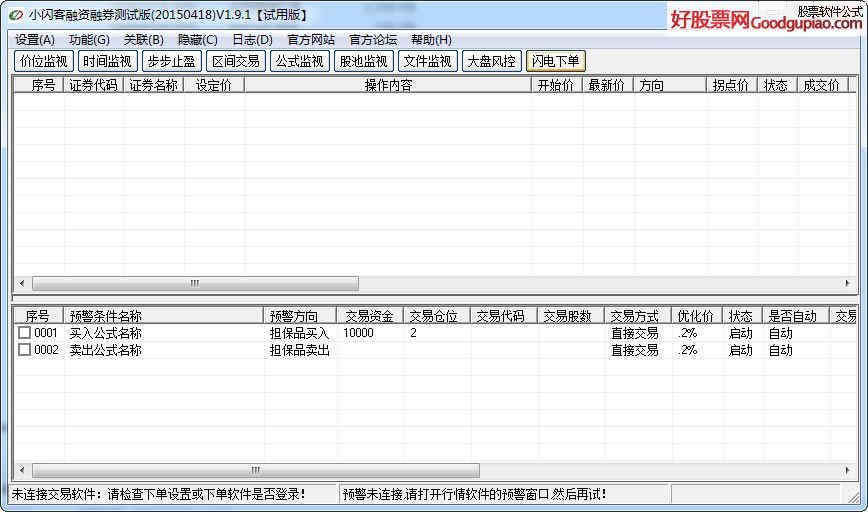Click lower table's left scroll arrow
This screenshot has height=512, width=868.
22,470
